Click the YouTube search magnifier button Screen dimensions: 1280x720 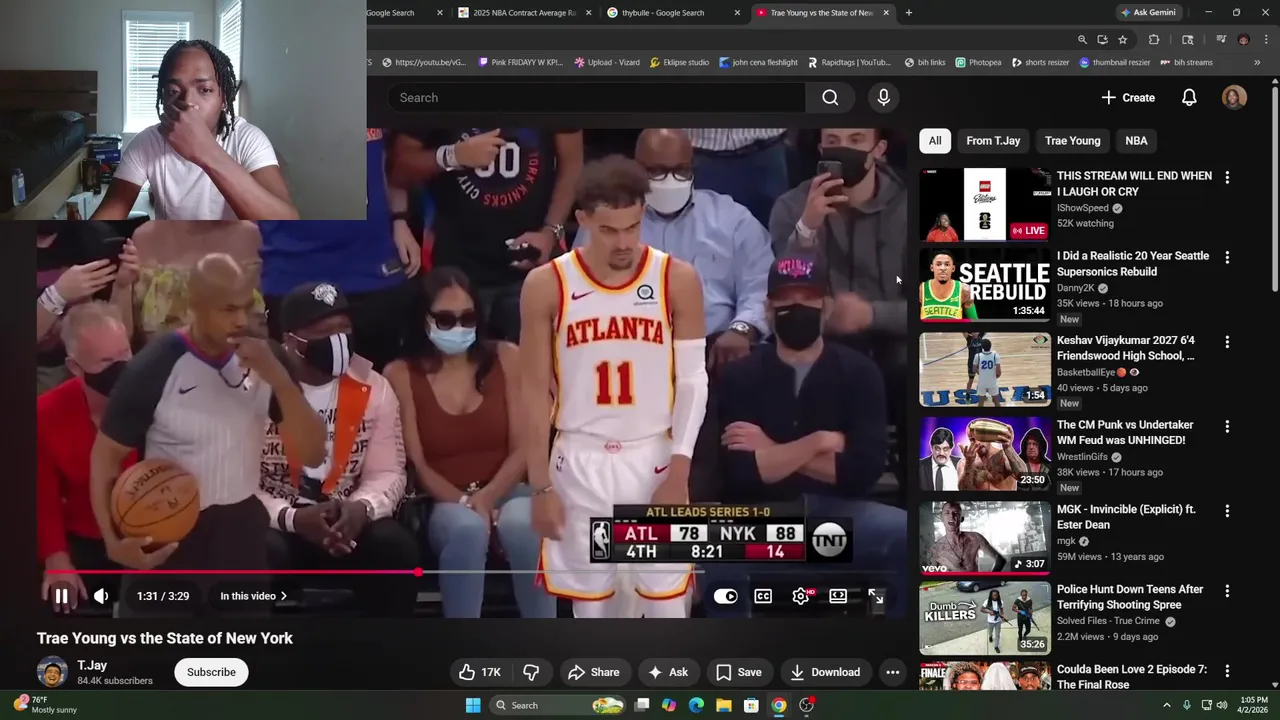point(830,97)
